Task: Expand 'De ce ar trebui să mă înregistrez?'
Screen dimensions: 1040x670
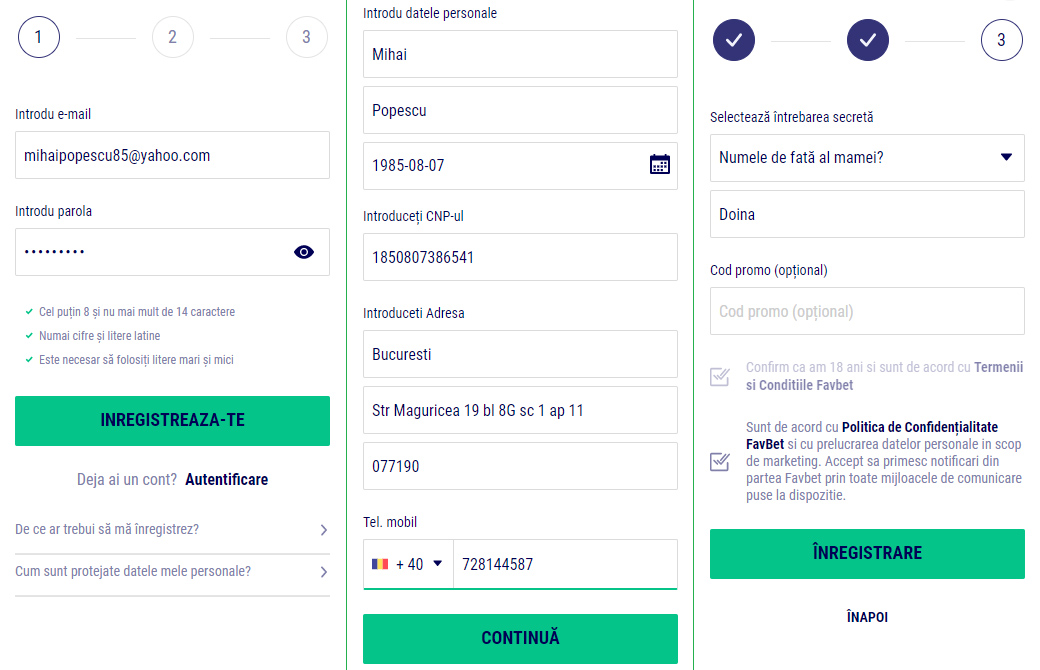Action: point(172,531)
